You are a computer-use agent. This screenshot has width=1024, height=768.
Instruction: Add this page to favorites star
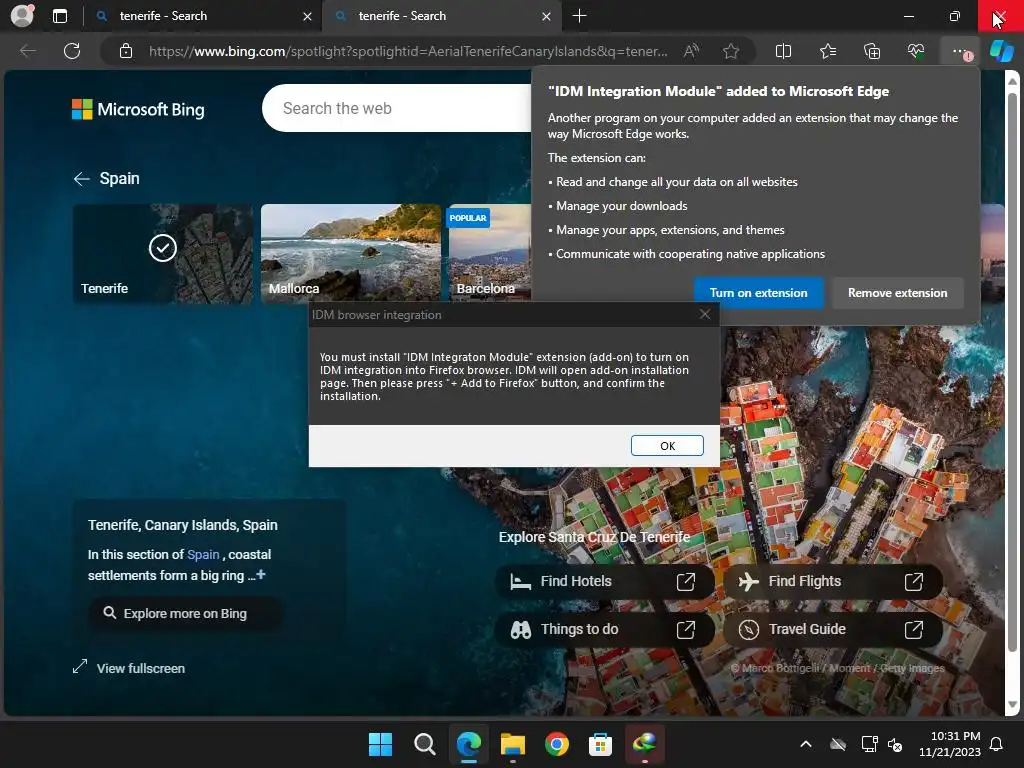point(731,51)
